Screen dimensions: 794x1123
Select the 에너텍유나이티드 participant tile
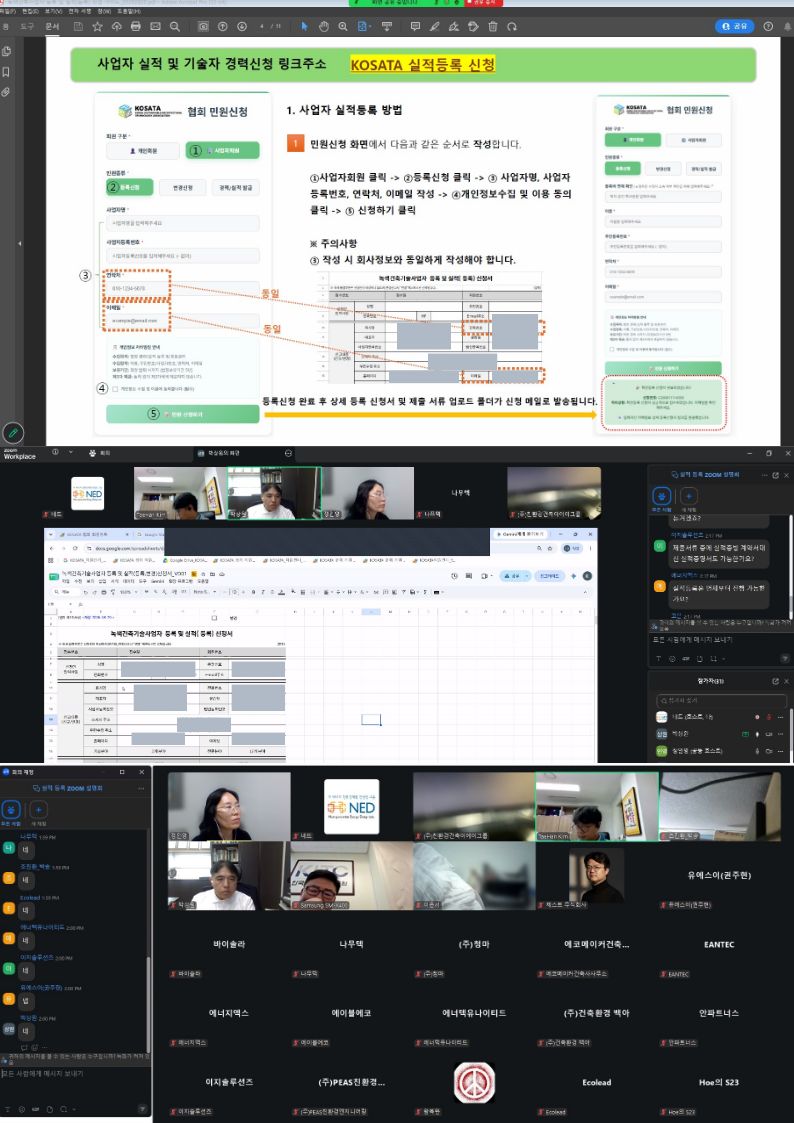[x=474, y=1013]
